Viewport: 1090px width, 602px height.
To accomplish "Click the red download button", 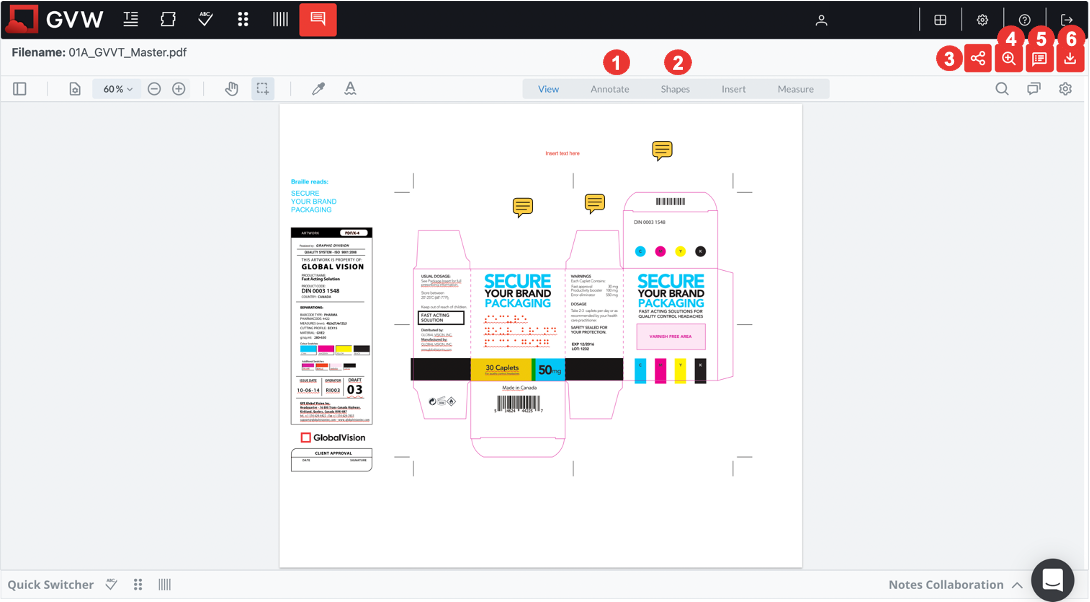I will 1070,58.
